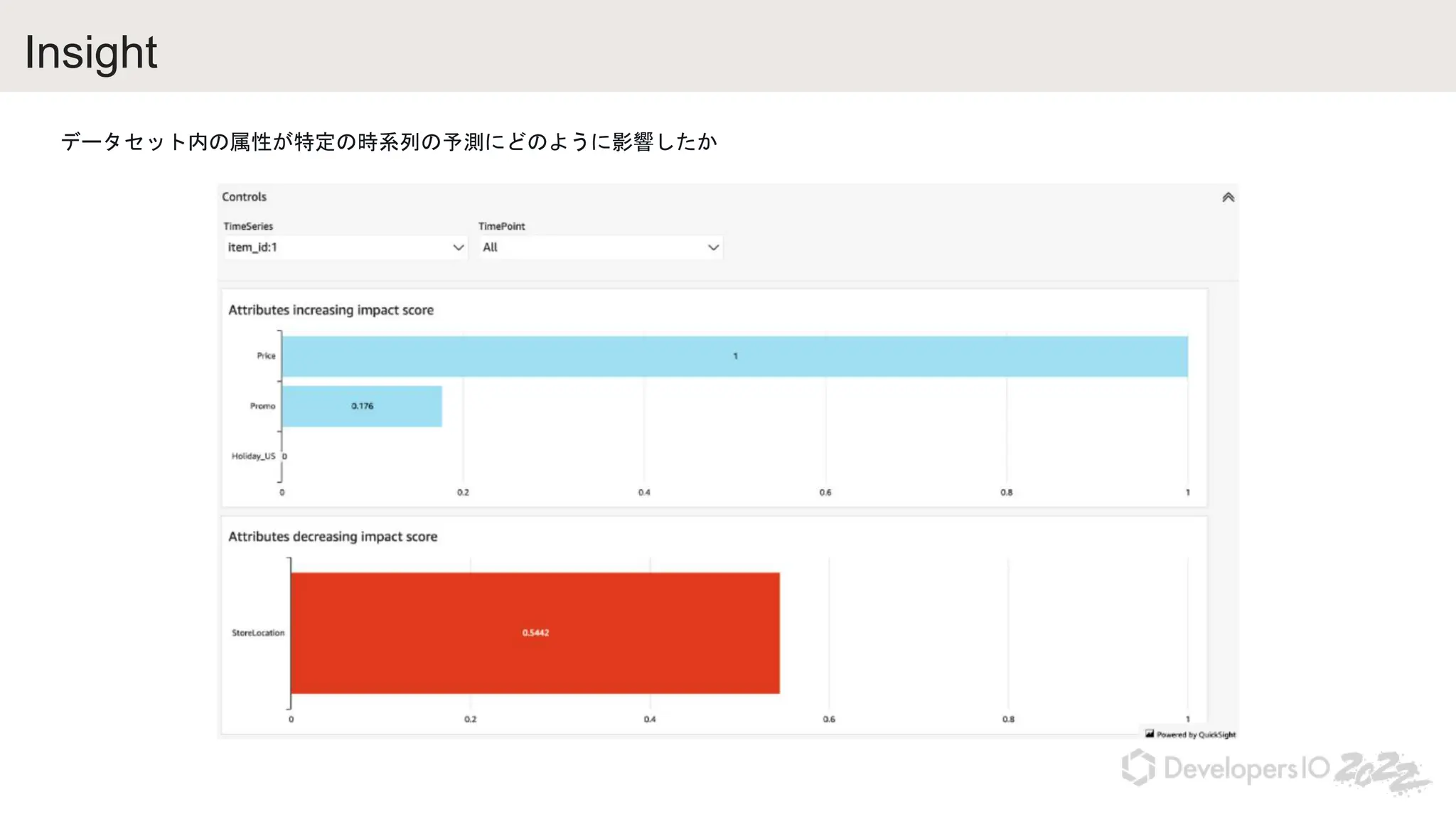The width and height of the screenshot is (1456, 819).
Task: Click the Insight slide title
Action: [91, 53]
